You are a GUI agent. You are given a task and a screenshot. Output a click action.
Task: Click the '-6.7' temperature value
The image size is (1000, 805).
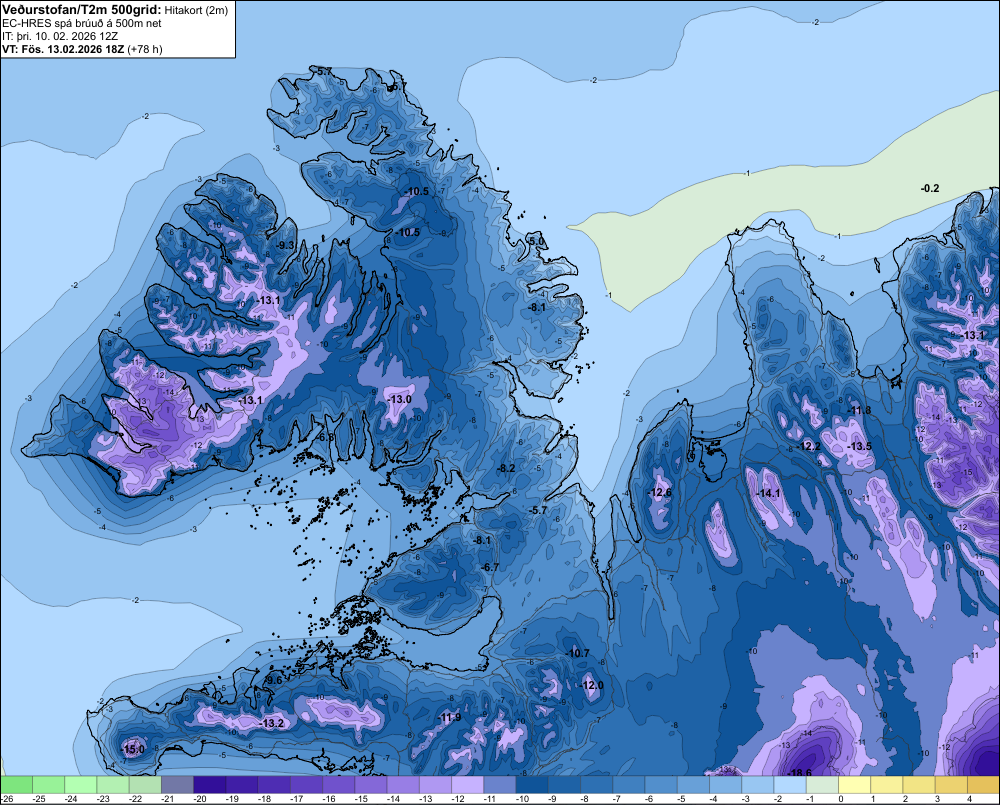pyautogui.click(x=489, y=567)
